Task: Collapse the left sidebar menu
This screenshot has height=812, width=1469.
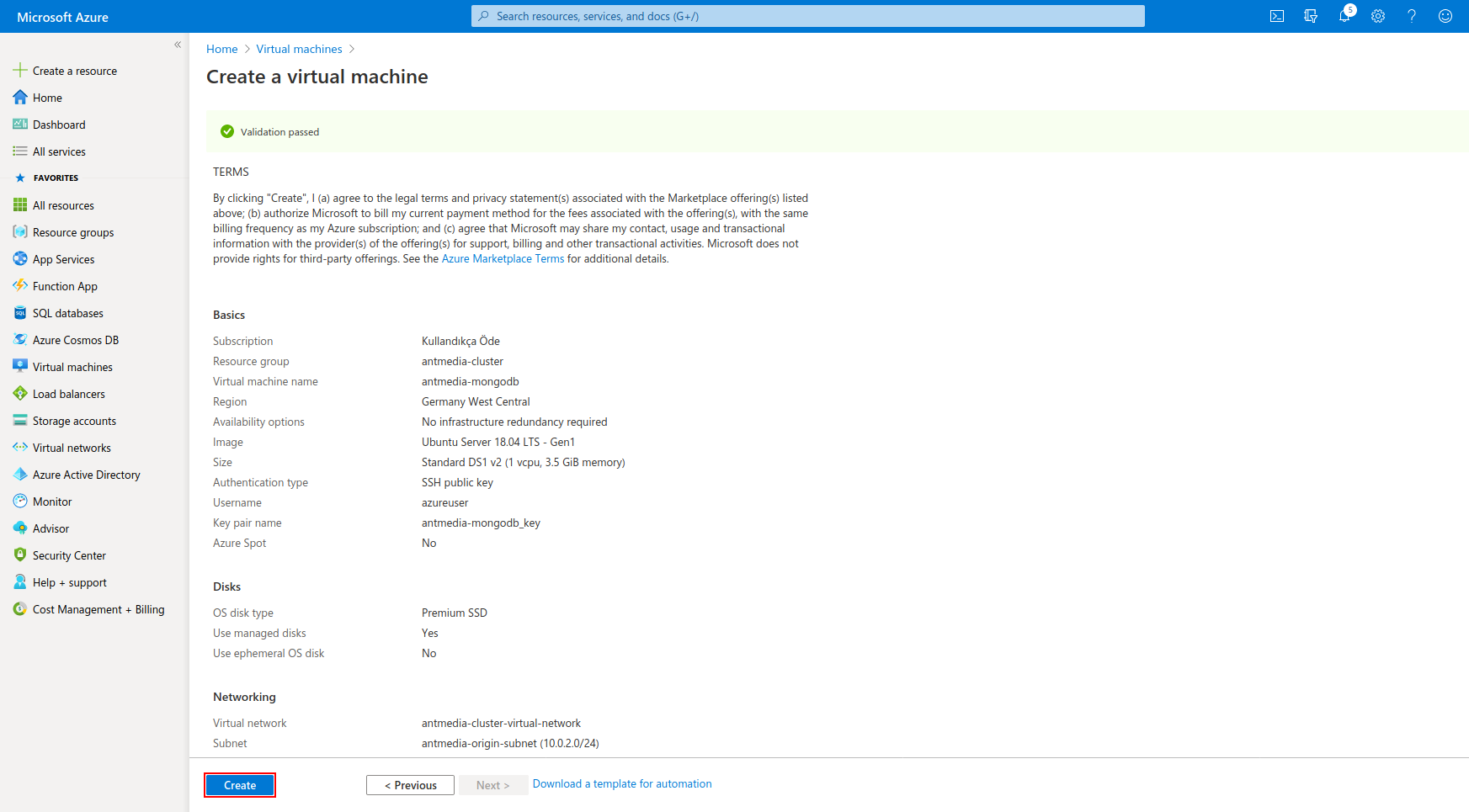Action: 178,45
